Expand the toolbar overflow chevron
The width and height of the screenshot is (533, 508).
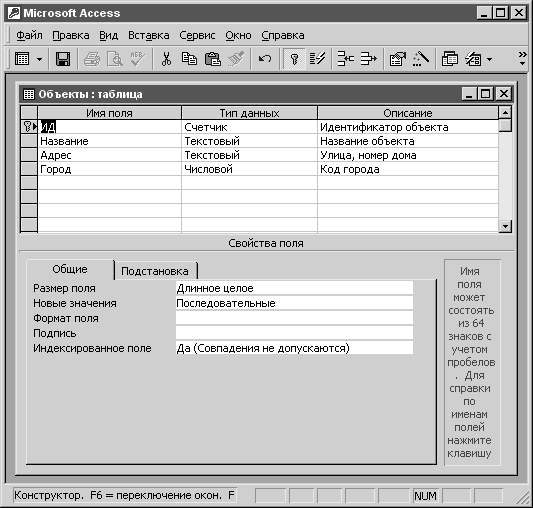pos(522,58)
